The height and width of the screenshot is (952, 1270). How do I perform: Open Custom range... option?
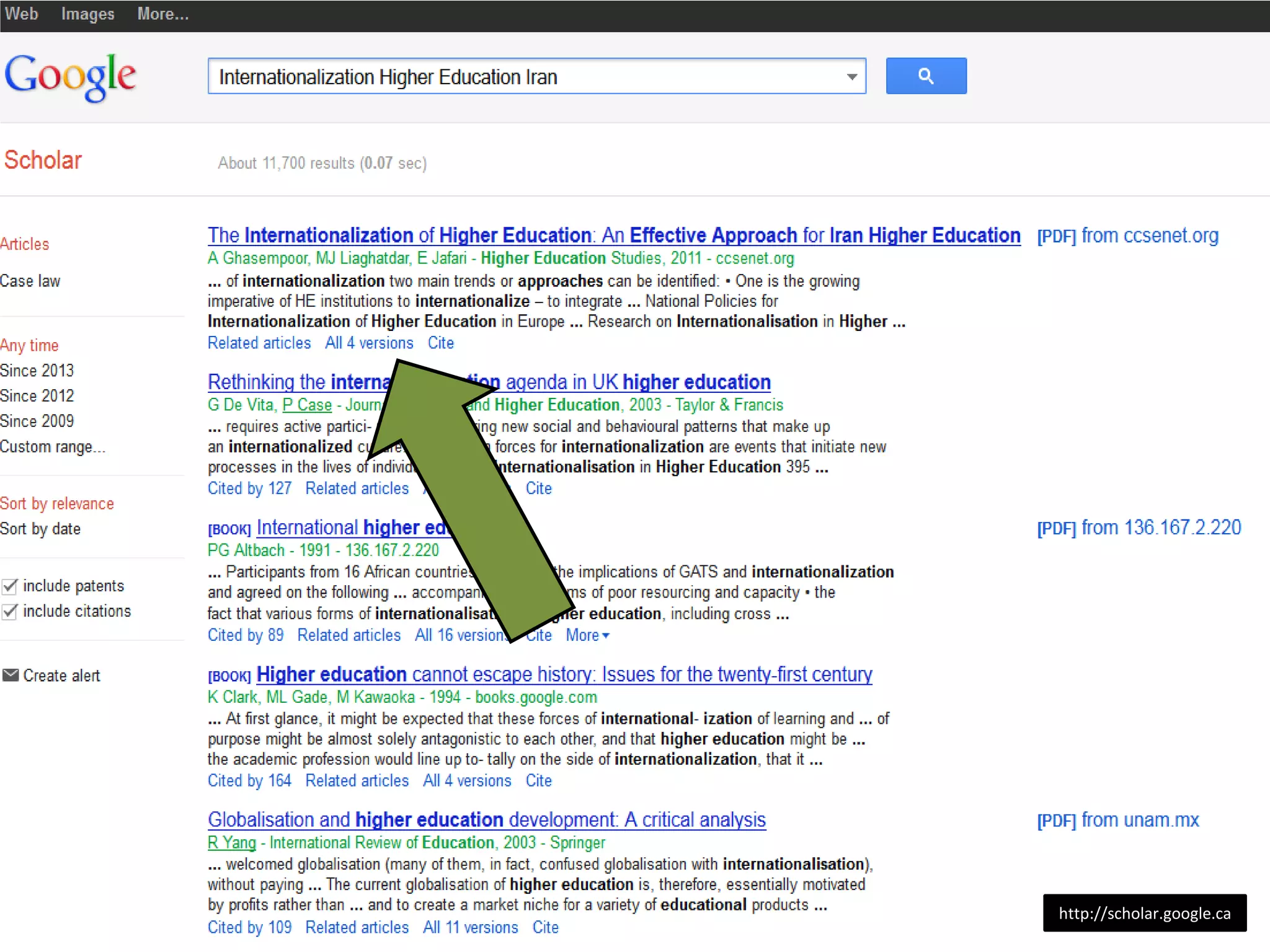(x=53, y=447)
